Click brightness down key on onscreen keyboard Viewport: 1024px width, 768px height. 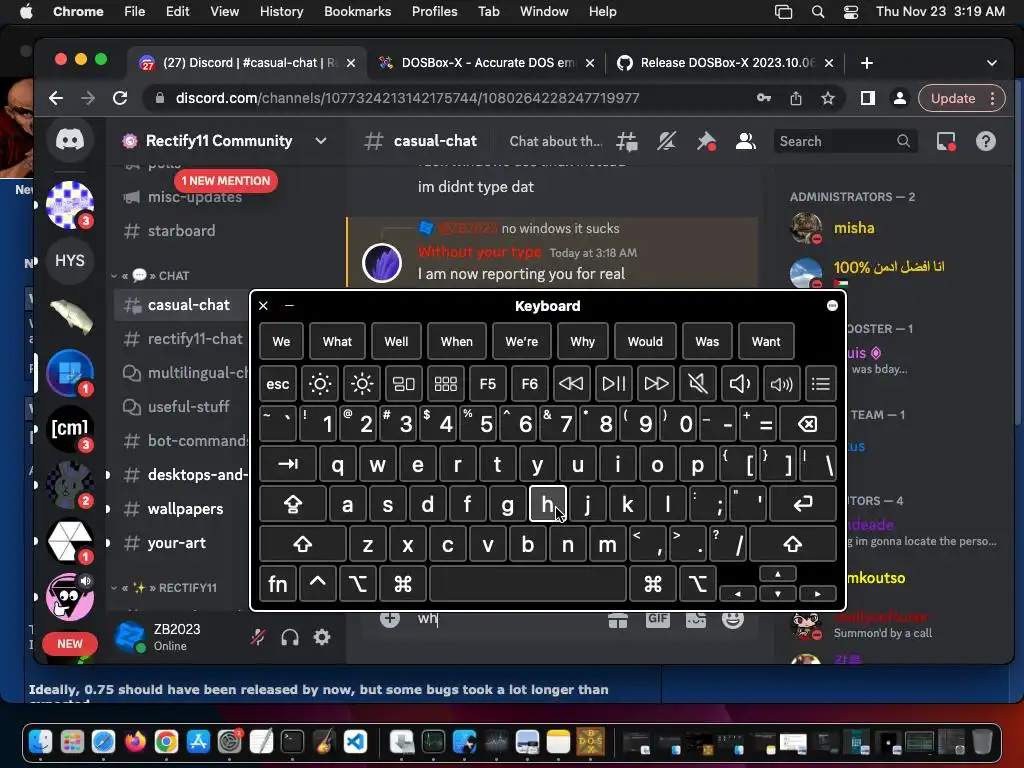pyautogui.click(x=319, y=383)
